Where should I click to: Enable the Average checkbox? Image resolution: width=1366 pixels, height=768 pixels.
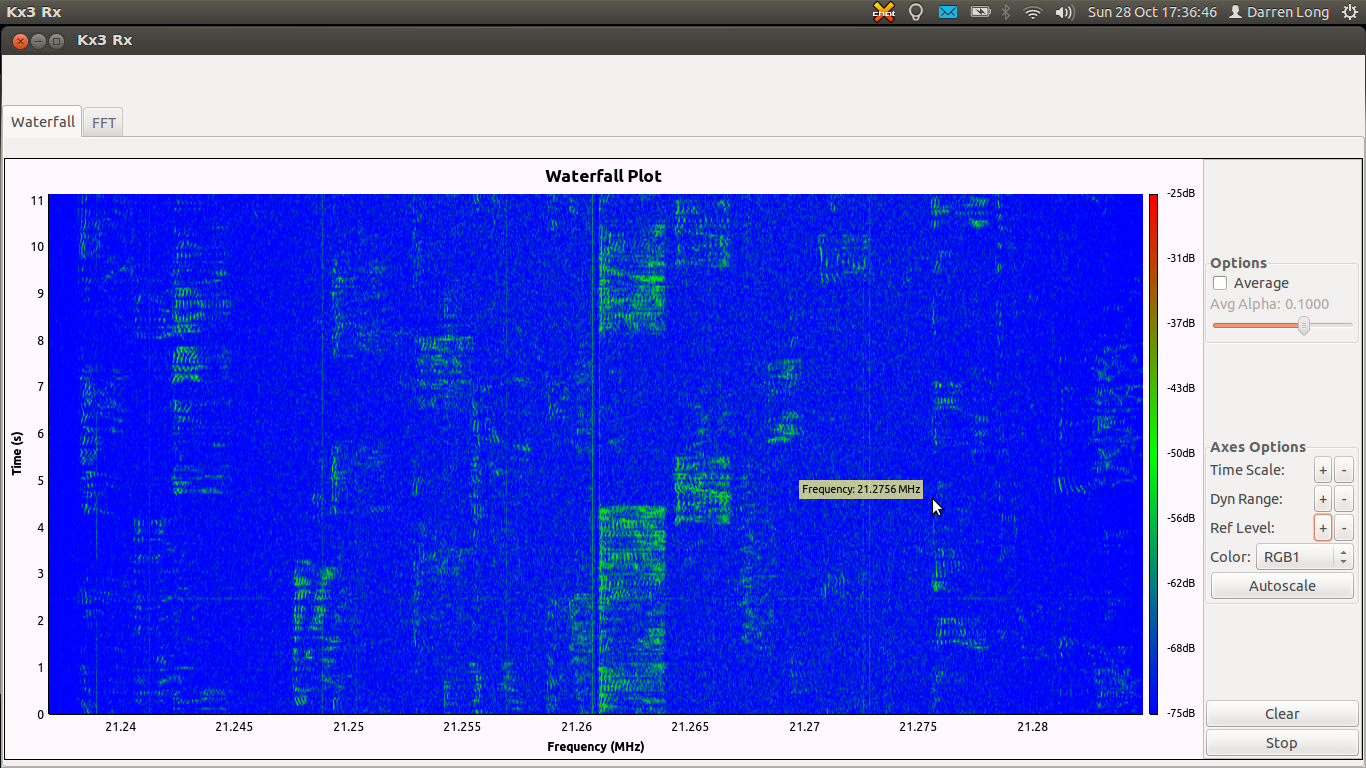tap(1219, 283)
